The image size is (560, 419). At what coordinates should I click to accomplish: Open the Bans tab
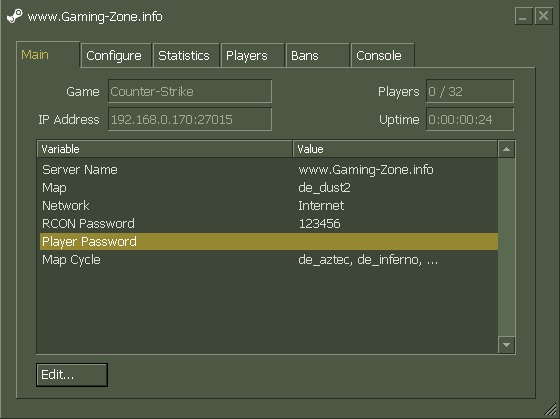[318, 55]
